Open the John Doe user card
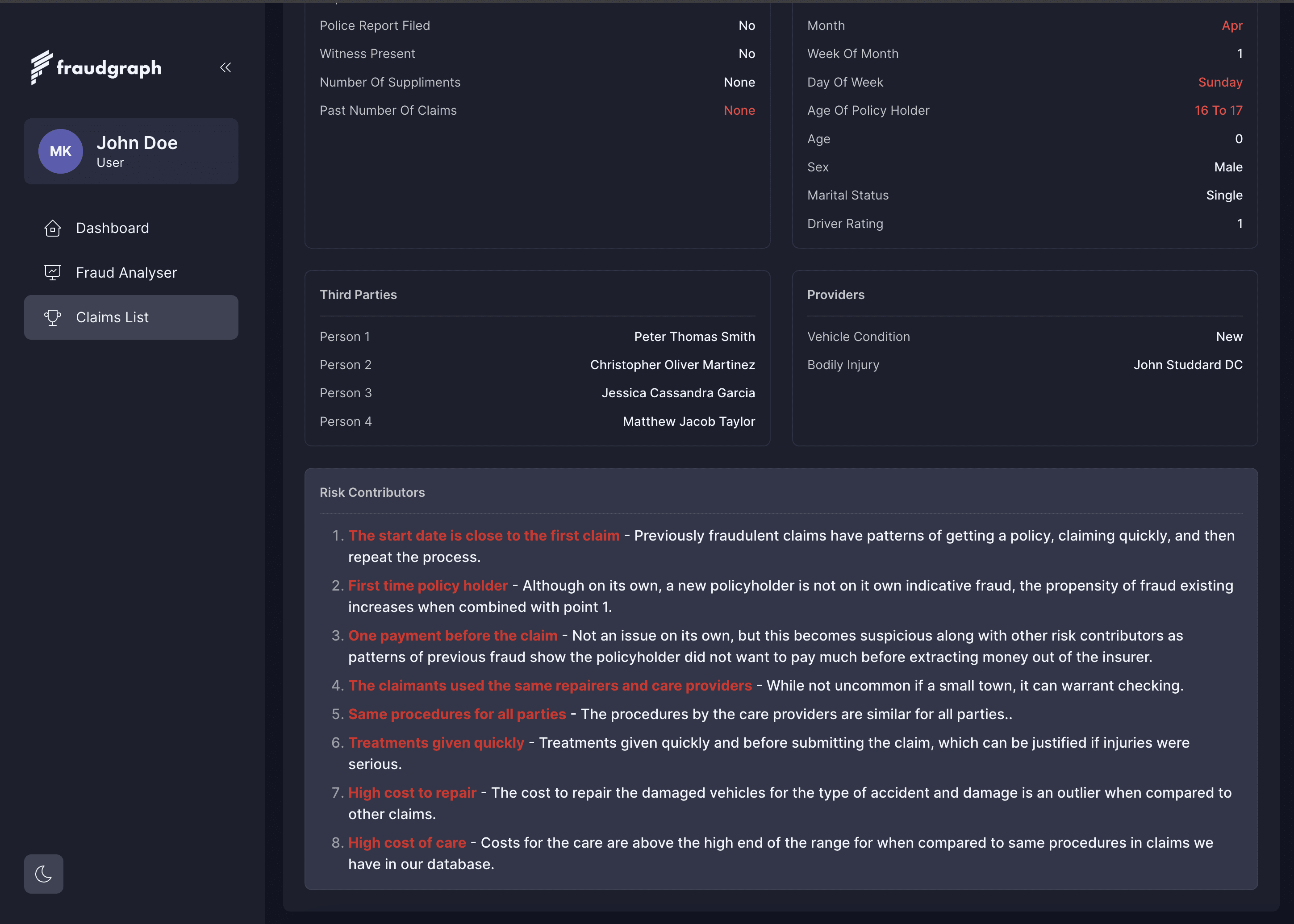This screenshot has width=1294, height=924. 131,151
